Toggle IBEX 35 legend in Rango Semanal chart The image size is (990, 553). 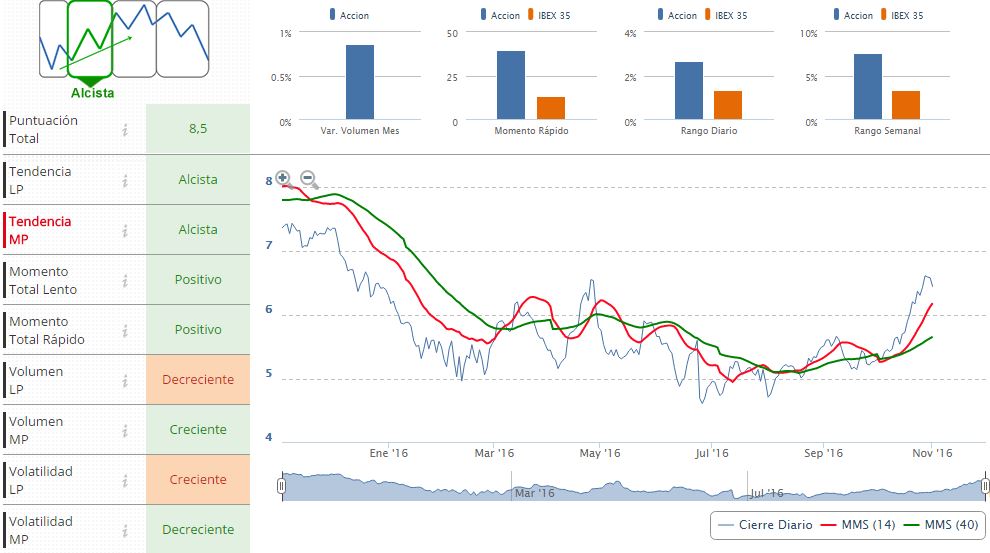tap(902, 15)
